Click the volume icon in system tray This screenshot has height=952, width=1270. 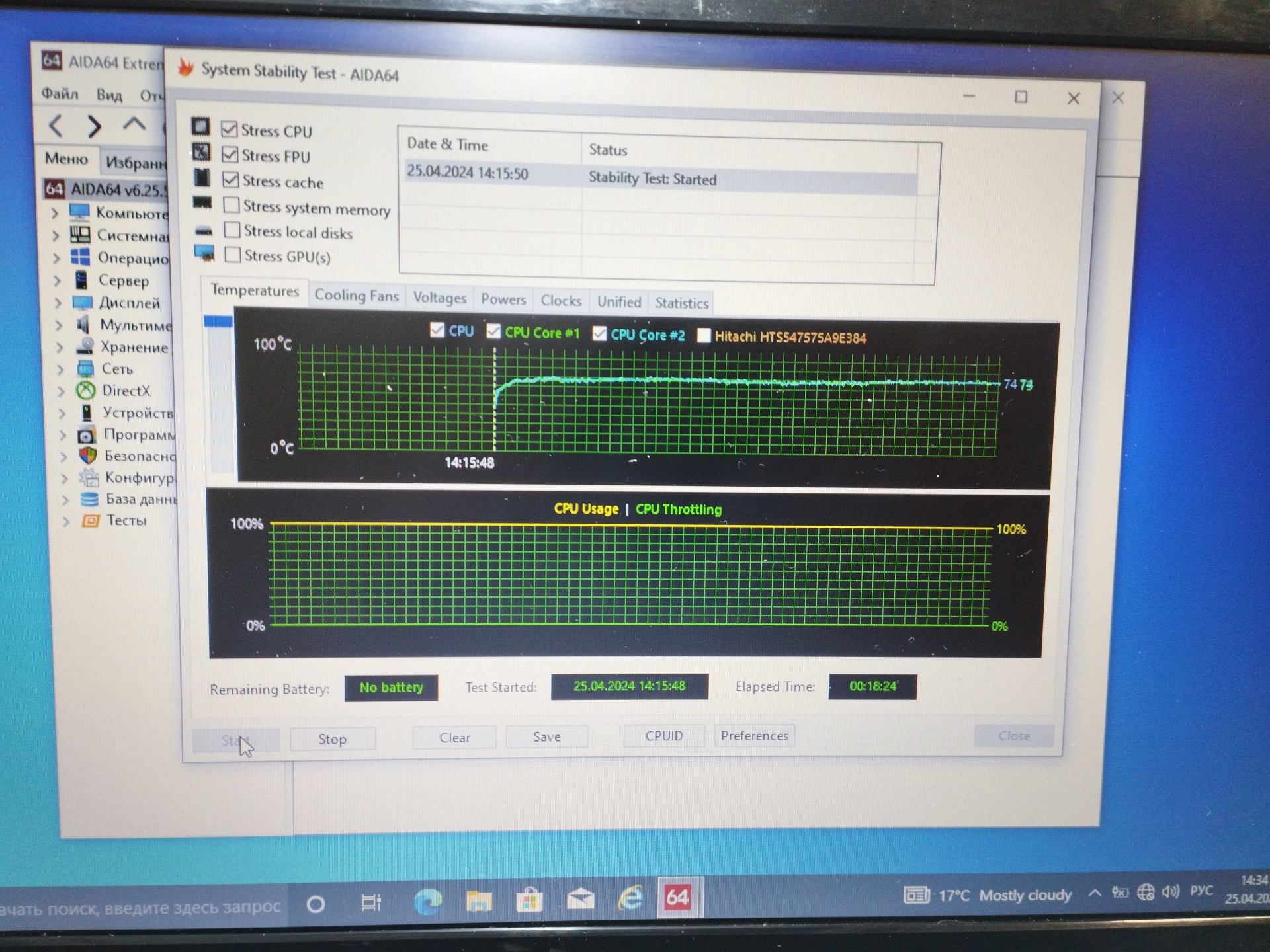pyautogui.click(x=1170, y=892)
